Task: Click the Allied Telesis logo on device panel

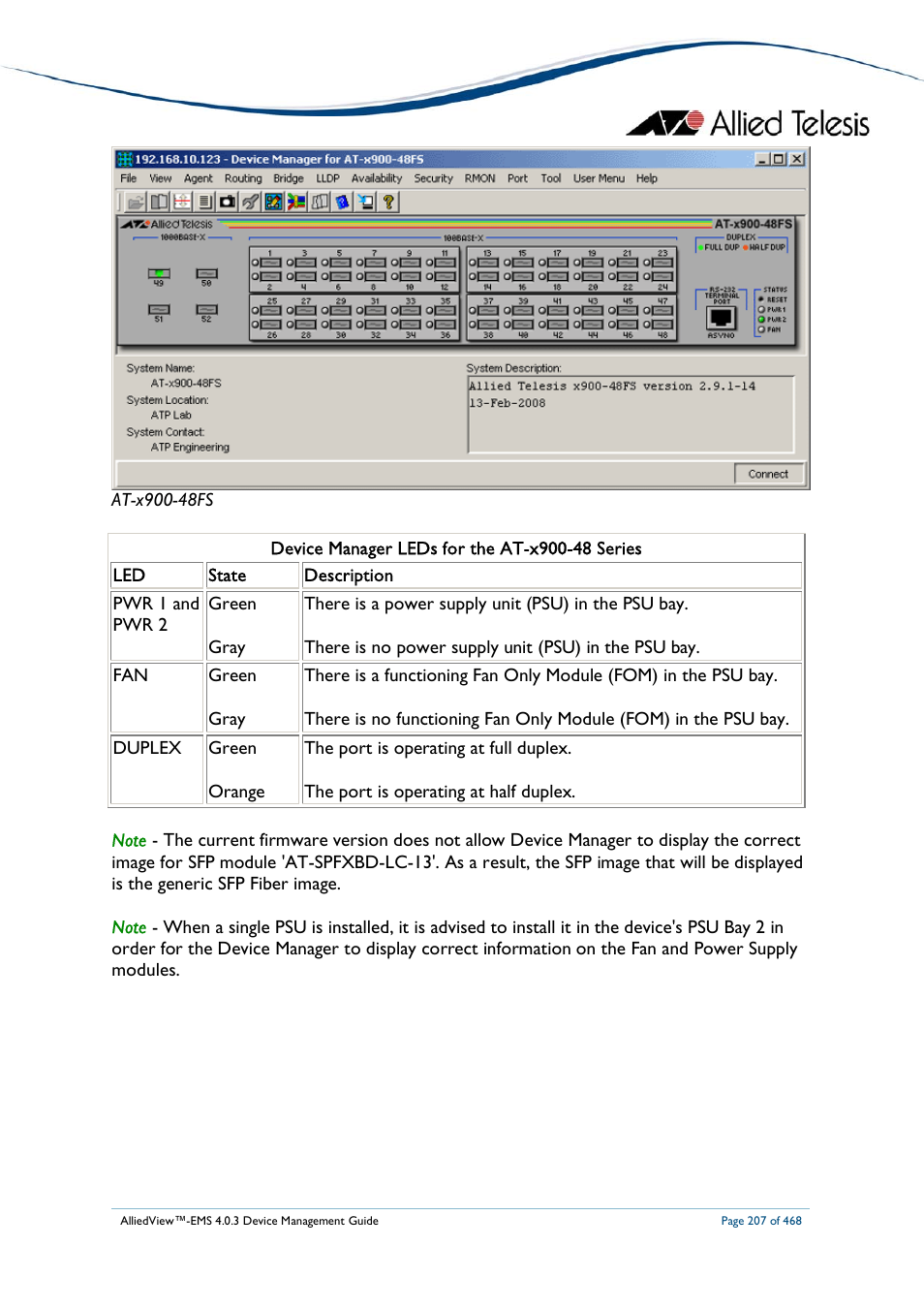Action: tap(168, 224)
